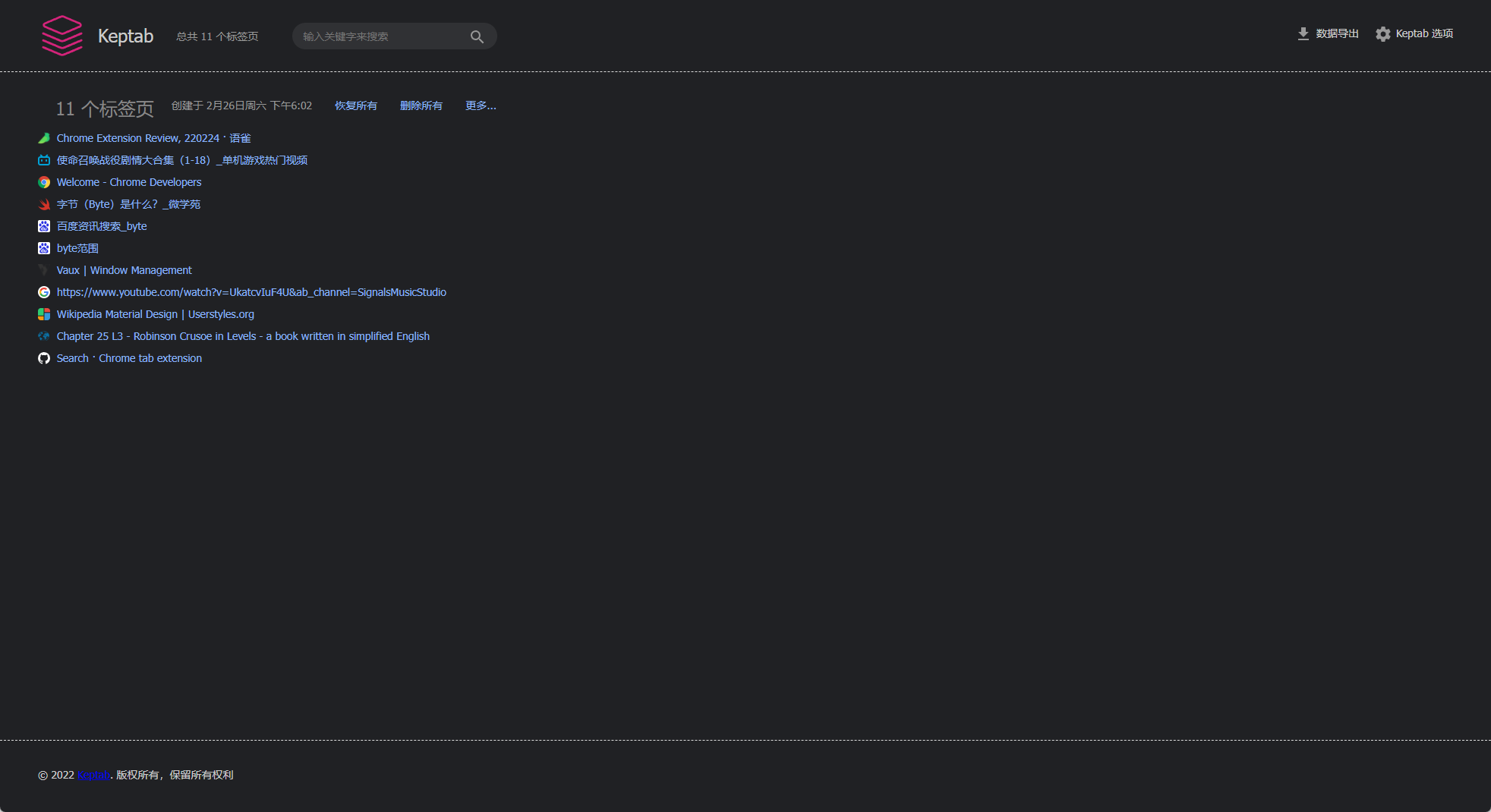The image size is (1491, 812).
Task: Open Vaux | Window Management link
Action: 124,270
